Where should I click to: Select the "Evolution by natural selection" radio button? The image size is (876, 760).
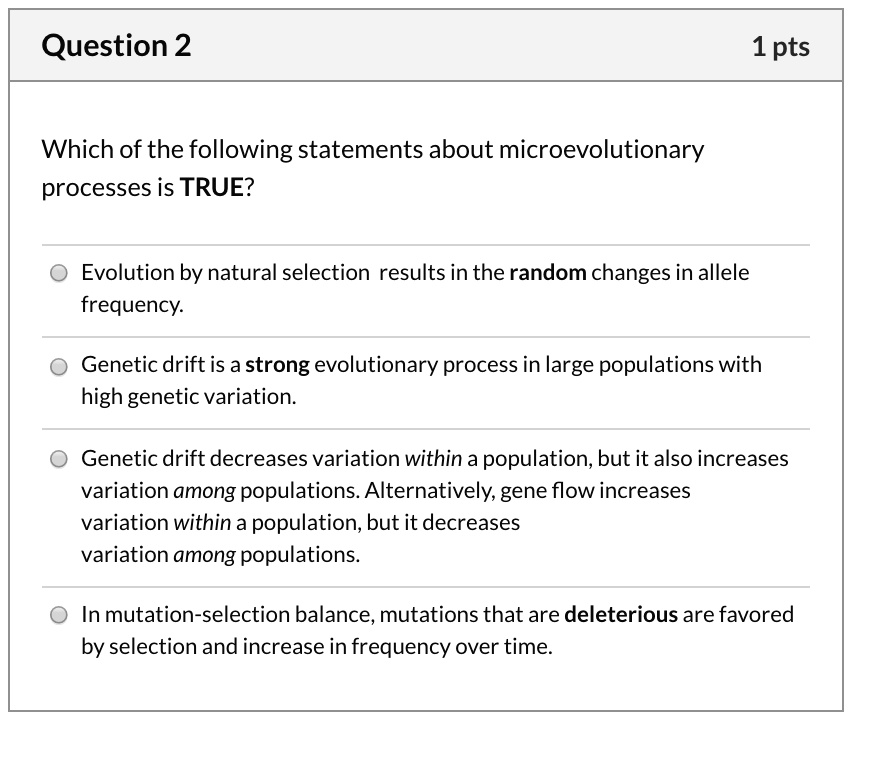(x=60, y=273)
